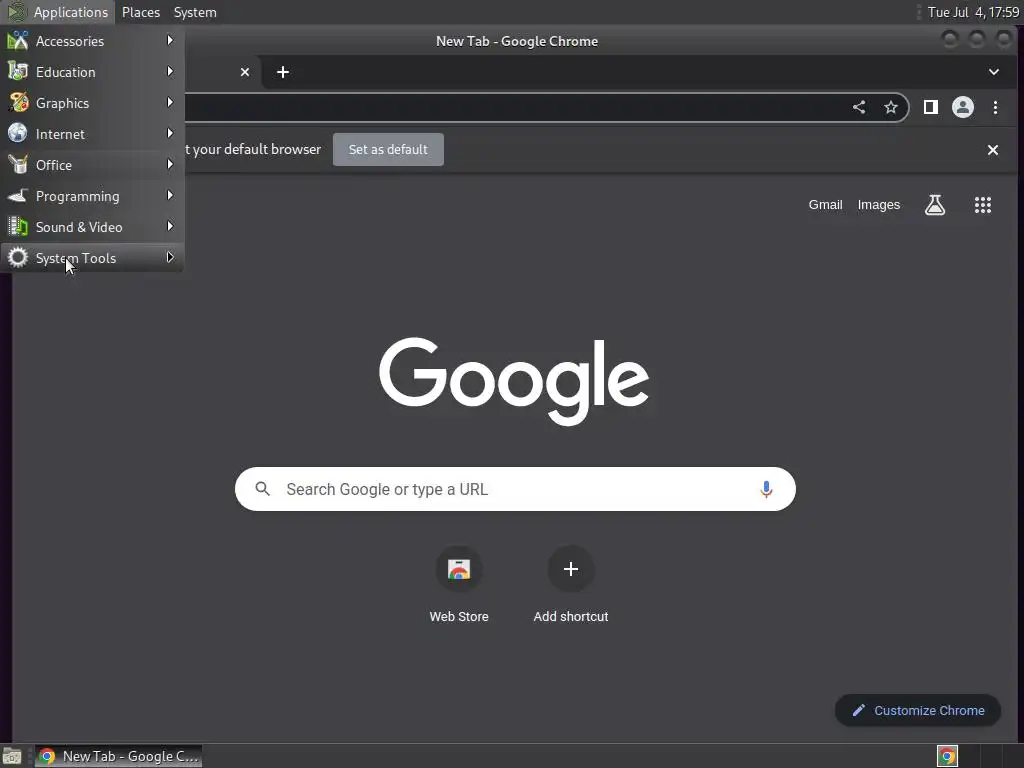Click the Add shortcut tile

(x=571, y=584)
